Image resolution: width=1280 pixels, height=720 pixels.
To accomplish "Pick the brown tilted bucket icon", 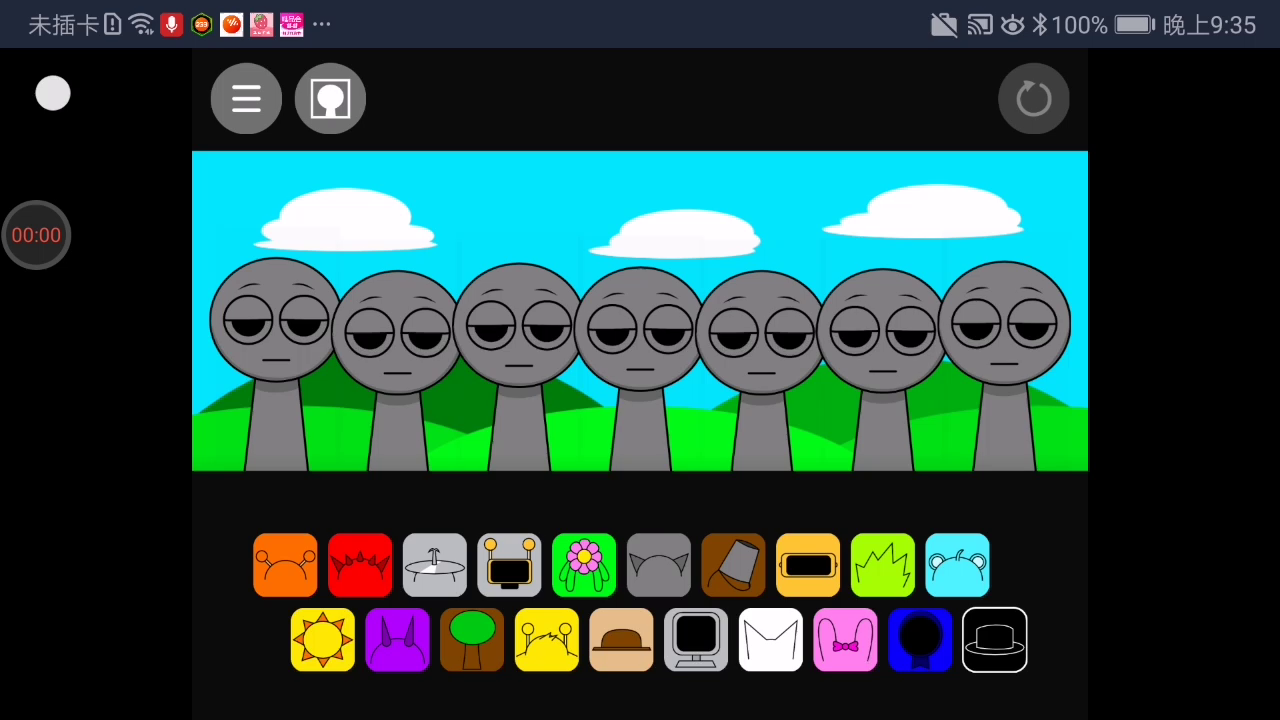I will (733, 565).
